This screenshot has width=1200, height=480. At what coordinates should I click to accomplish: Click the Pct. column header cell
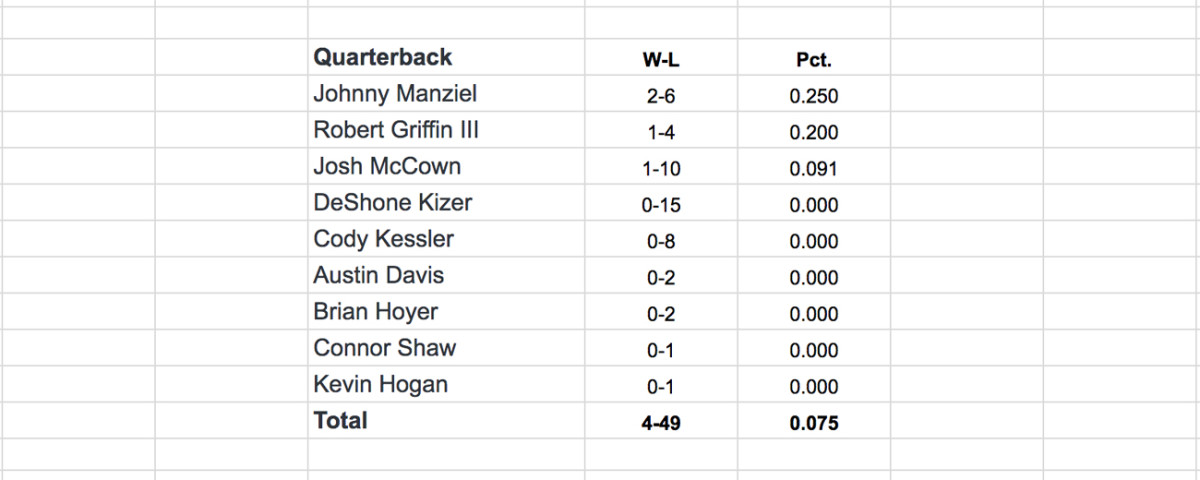coord(813,60)
